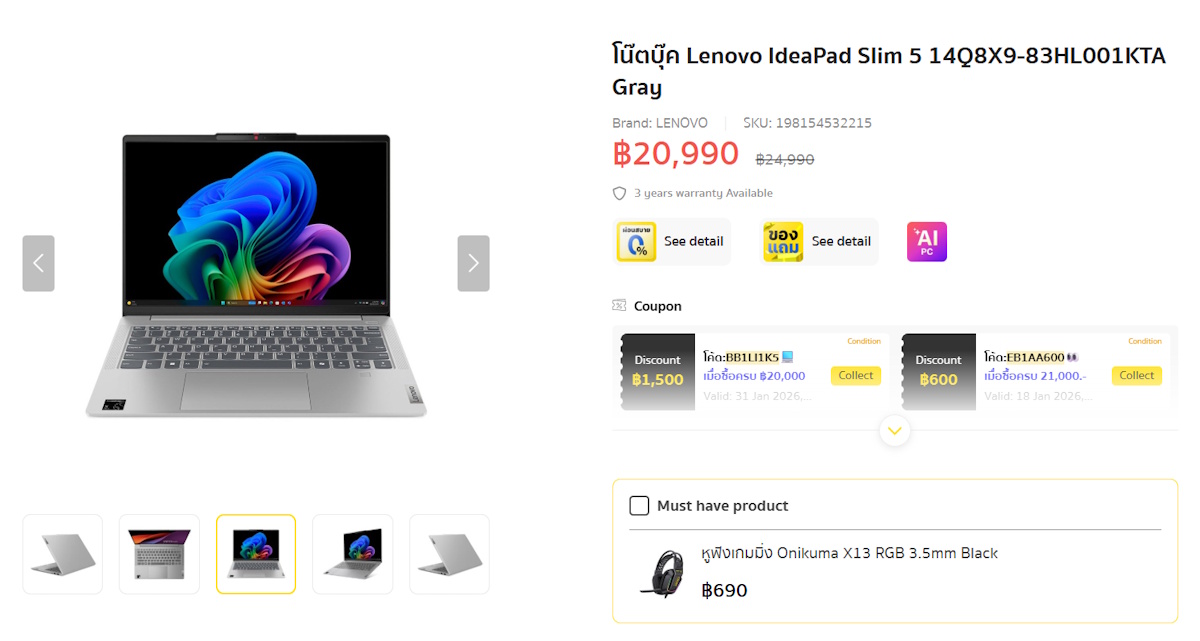Click the 0% installment badge icon

tap(636, 242)
